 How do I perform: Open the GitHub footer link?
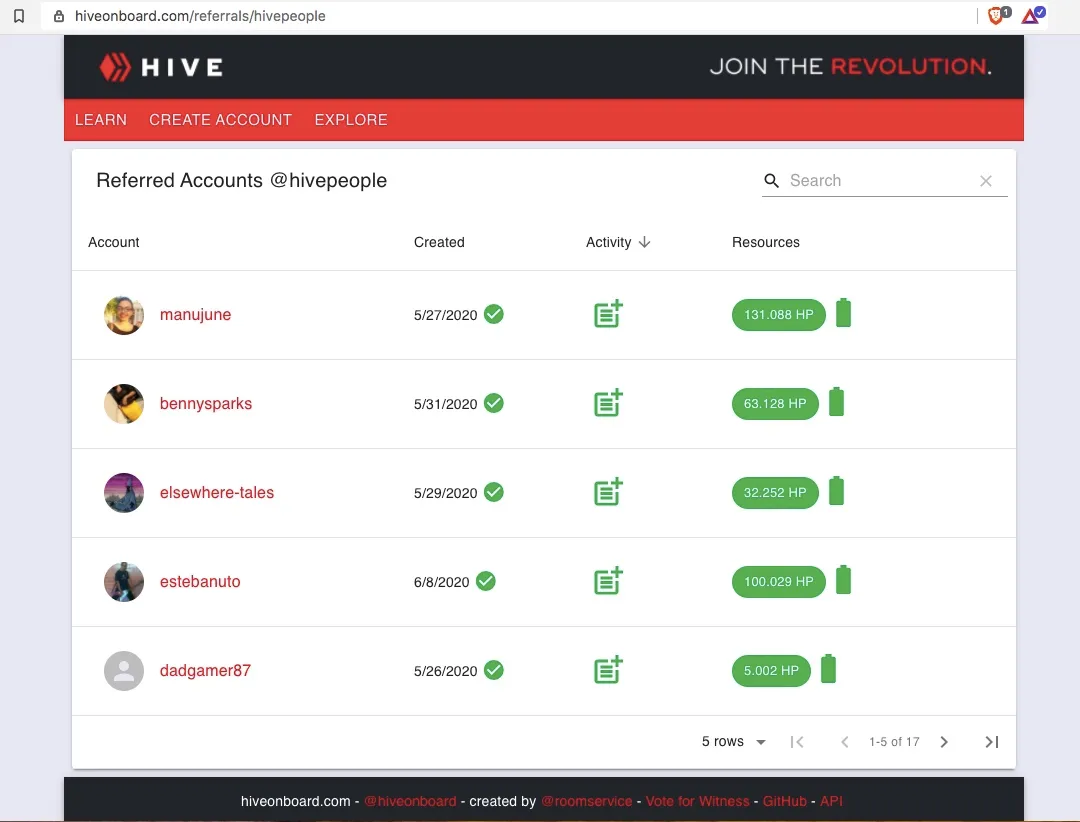(x=785, y=801)
